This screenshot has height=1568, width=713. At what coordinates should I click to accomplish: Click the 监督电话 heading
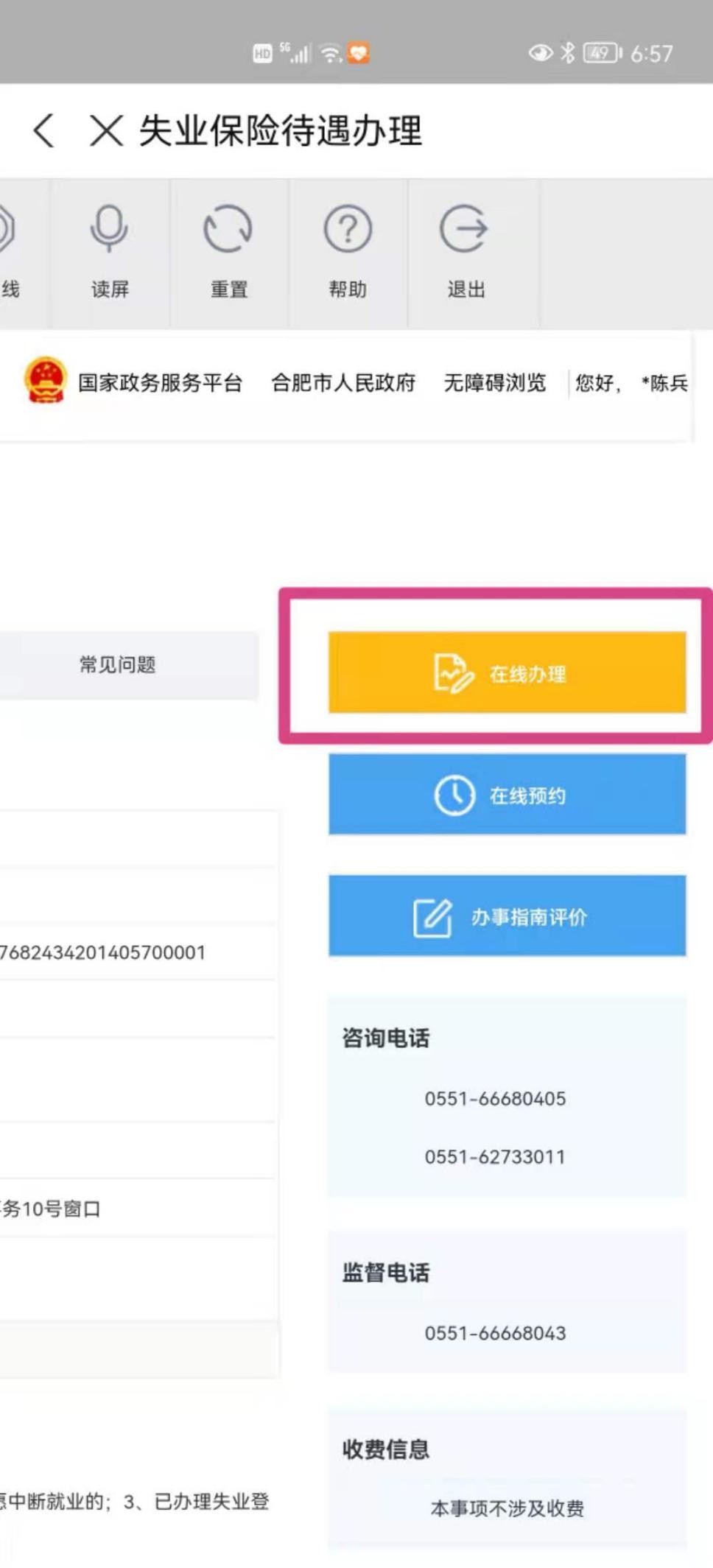tap(385, 1273)
